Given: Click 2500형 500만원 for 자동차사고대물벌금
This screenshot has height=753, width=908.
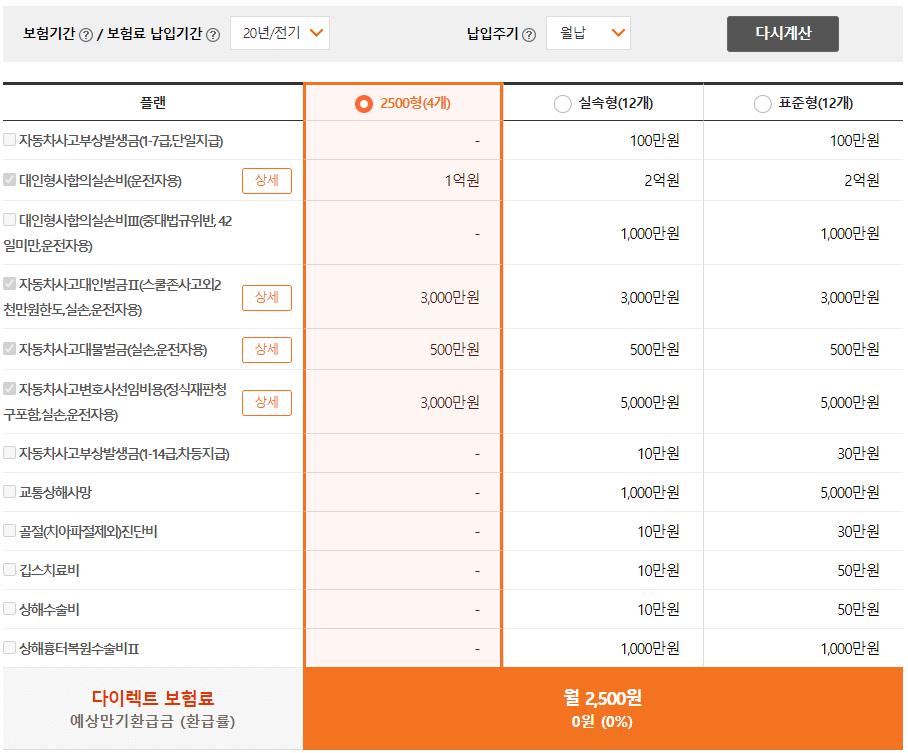Looking at the screenshot, I should [455, 350].
